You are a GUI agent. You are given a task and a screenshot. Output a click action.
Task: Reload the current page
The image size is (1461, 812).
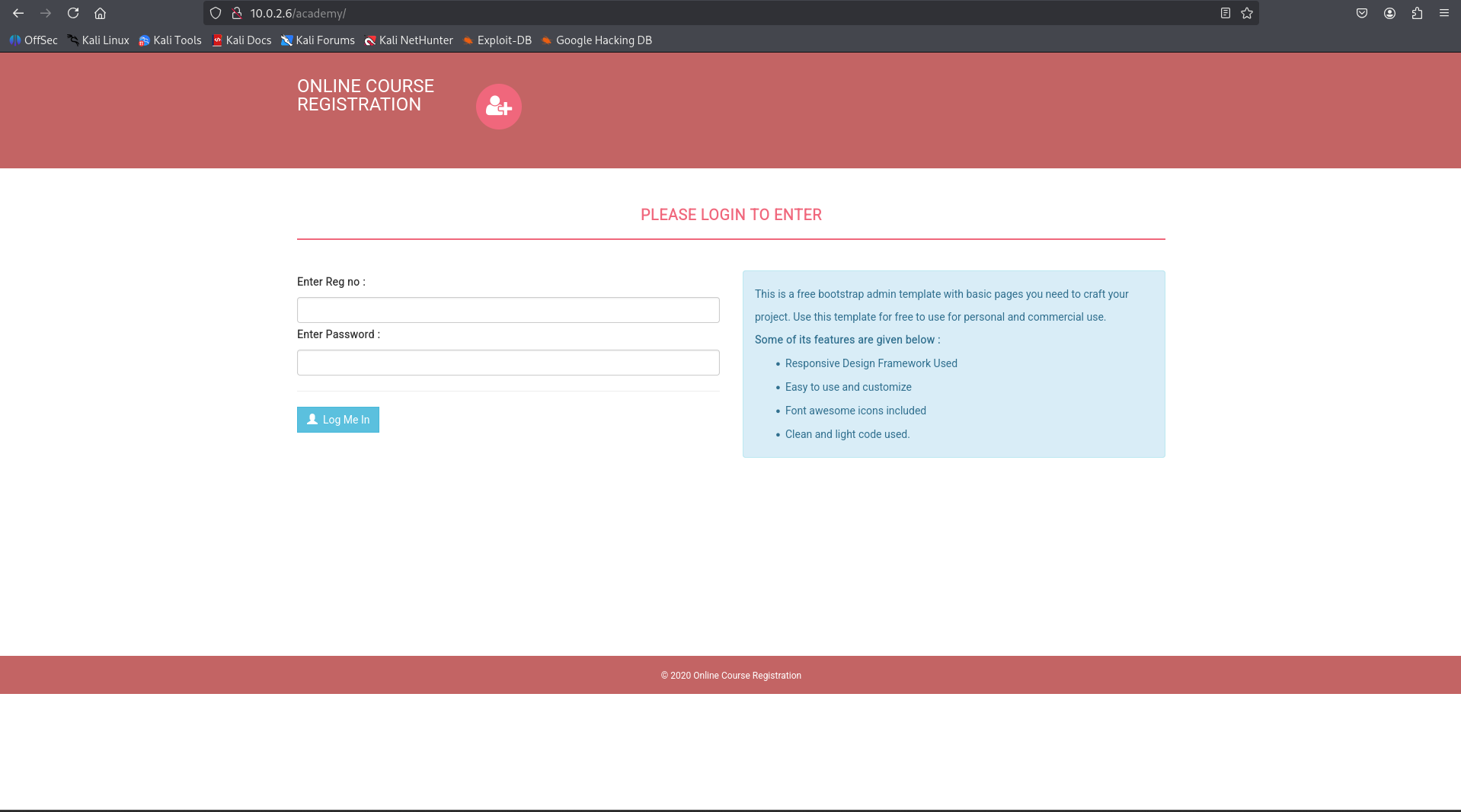(x=73, y=13)
